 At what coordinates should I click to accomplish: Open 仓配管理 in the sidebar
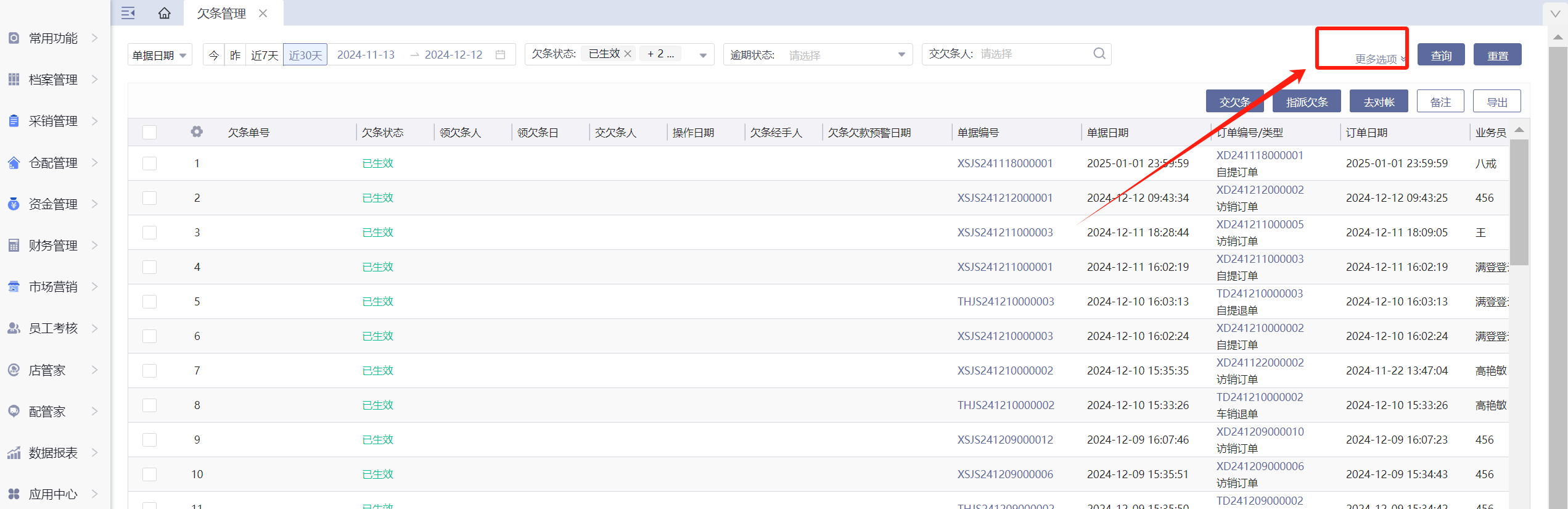tap(53, 163)
